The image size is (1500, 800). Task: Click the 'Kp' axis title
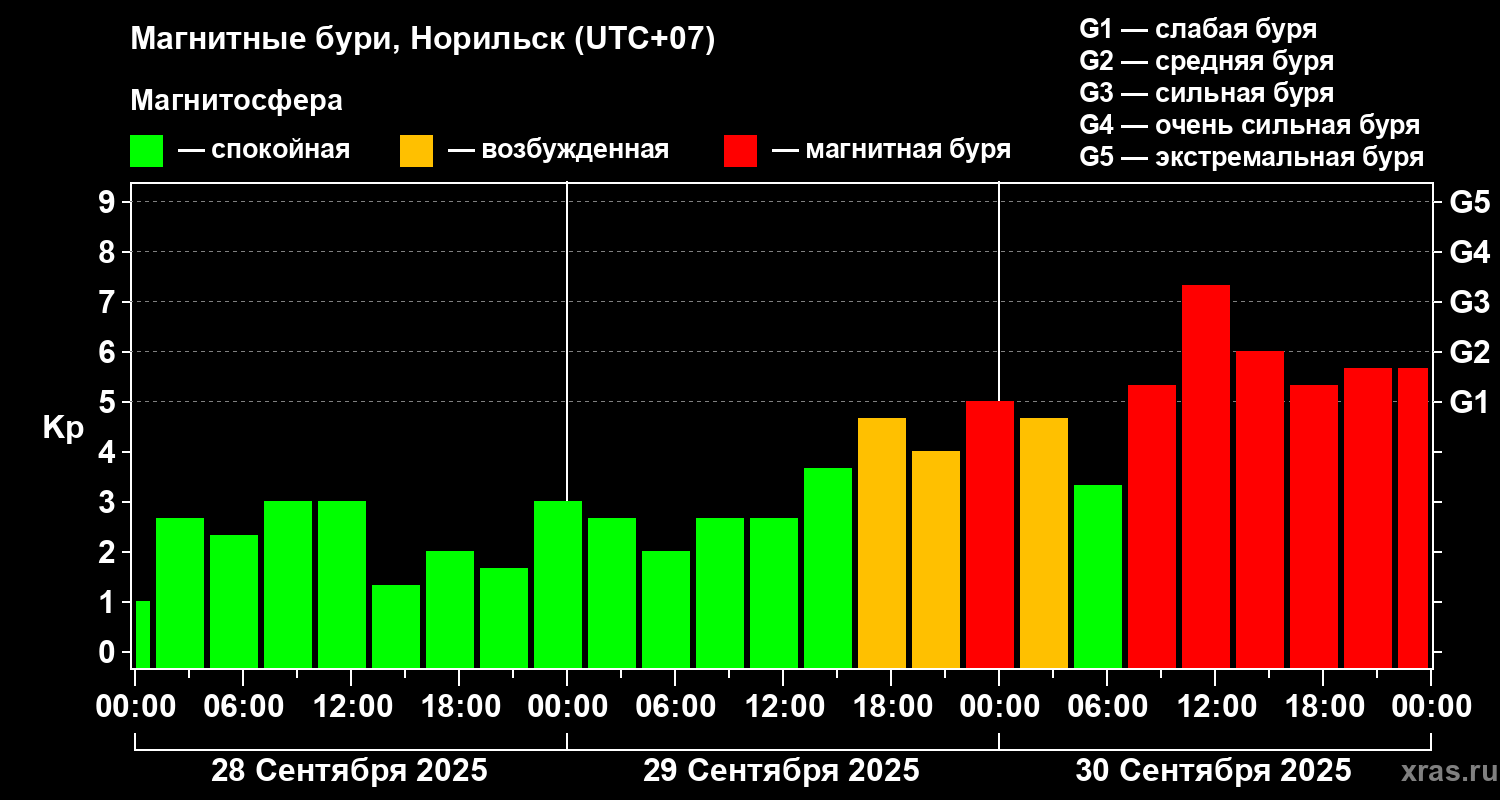(63, 427)
